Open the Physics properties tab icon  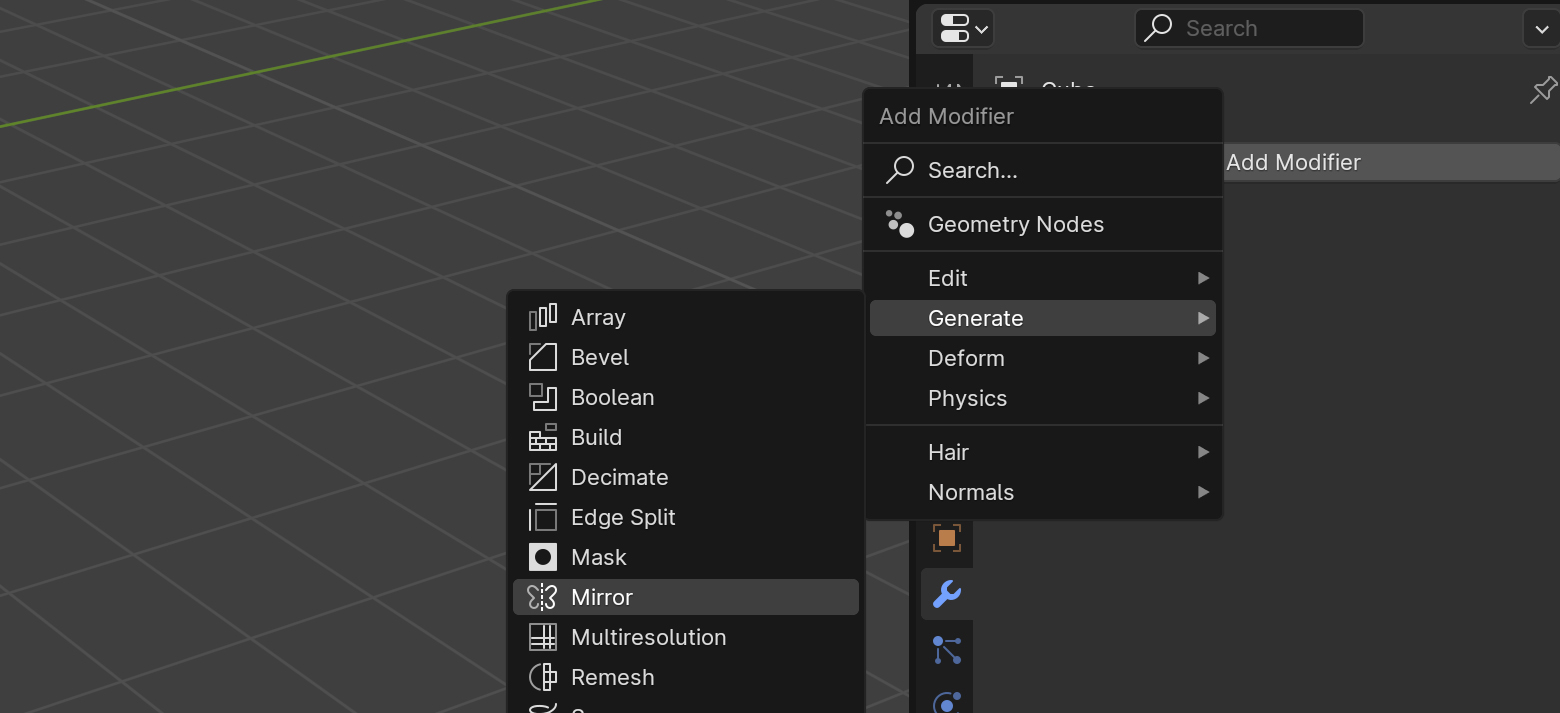pos(946,702)
